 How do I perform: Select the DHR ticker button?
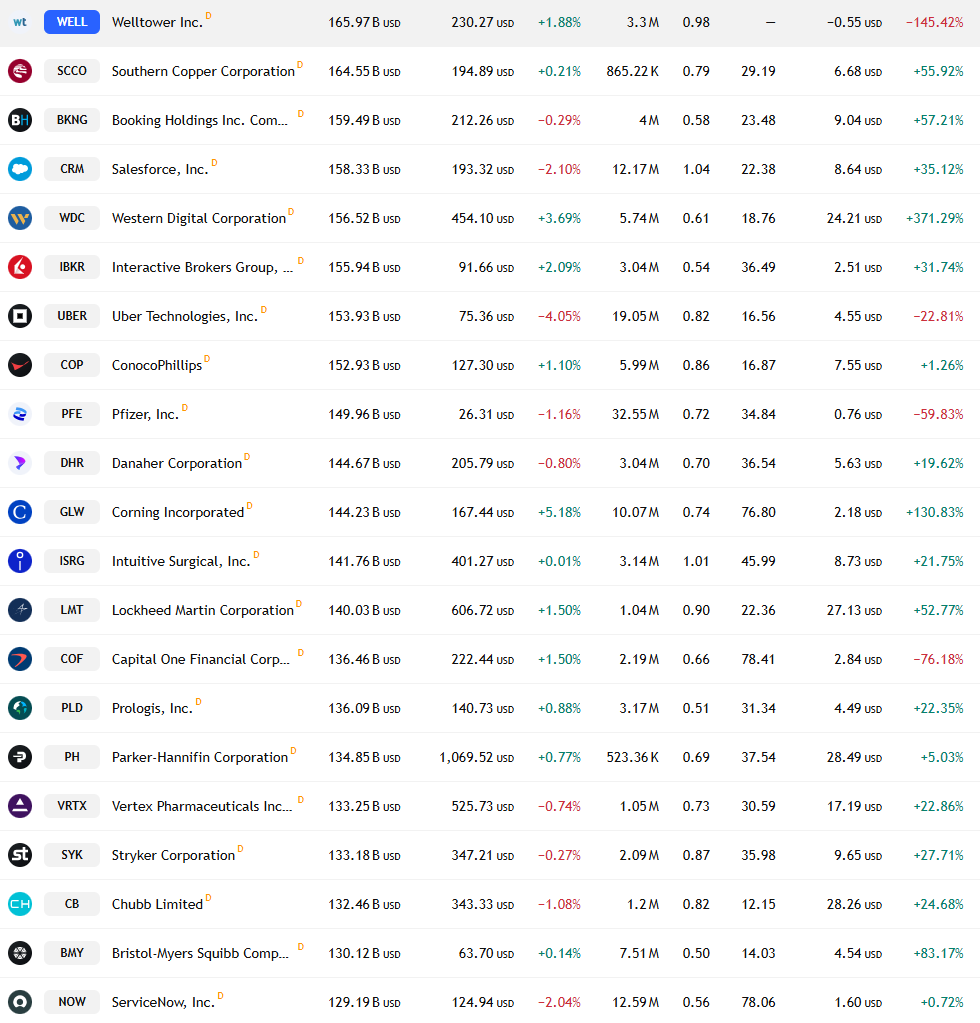pyautogui.click(x=72, y=463)
